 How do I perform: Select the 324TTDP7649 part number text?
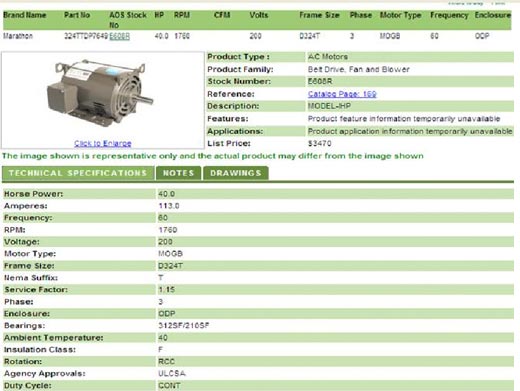[x=86, y=36]
